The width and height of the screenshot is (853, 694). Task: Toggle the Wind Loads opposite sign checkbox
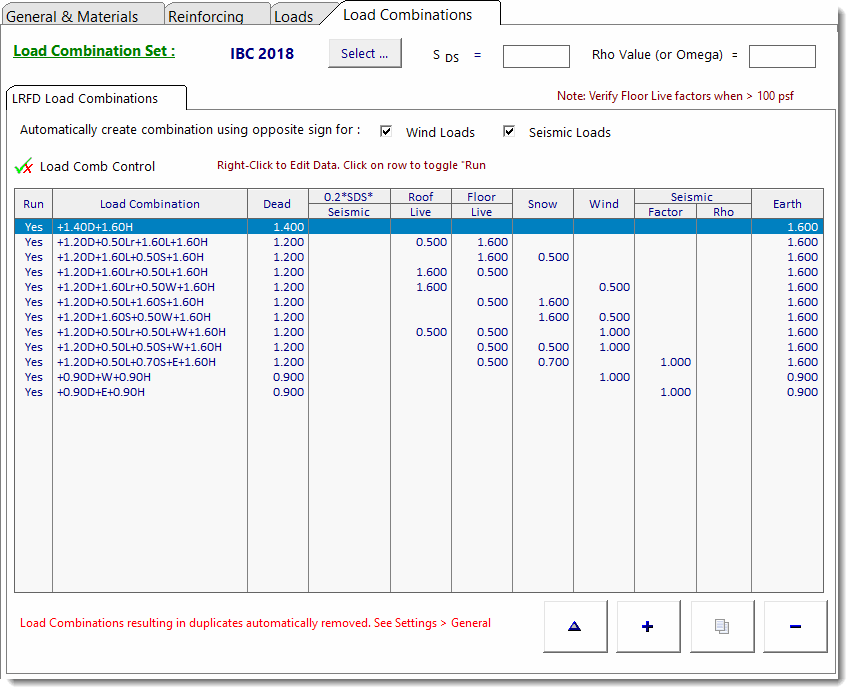[x=387, y=132]
